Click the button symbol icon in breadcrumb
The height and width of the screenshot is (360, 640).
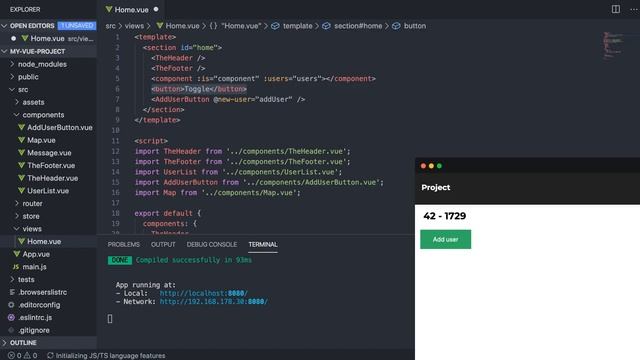click(396, 26)
